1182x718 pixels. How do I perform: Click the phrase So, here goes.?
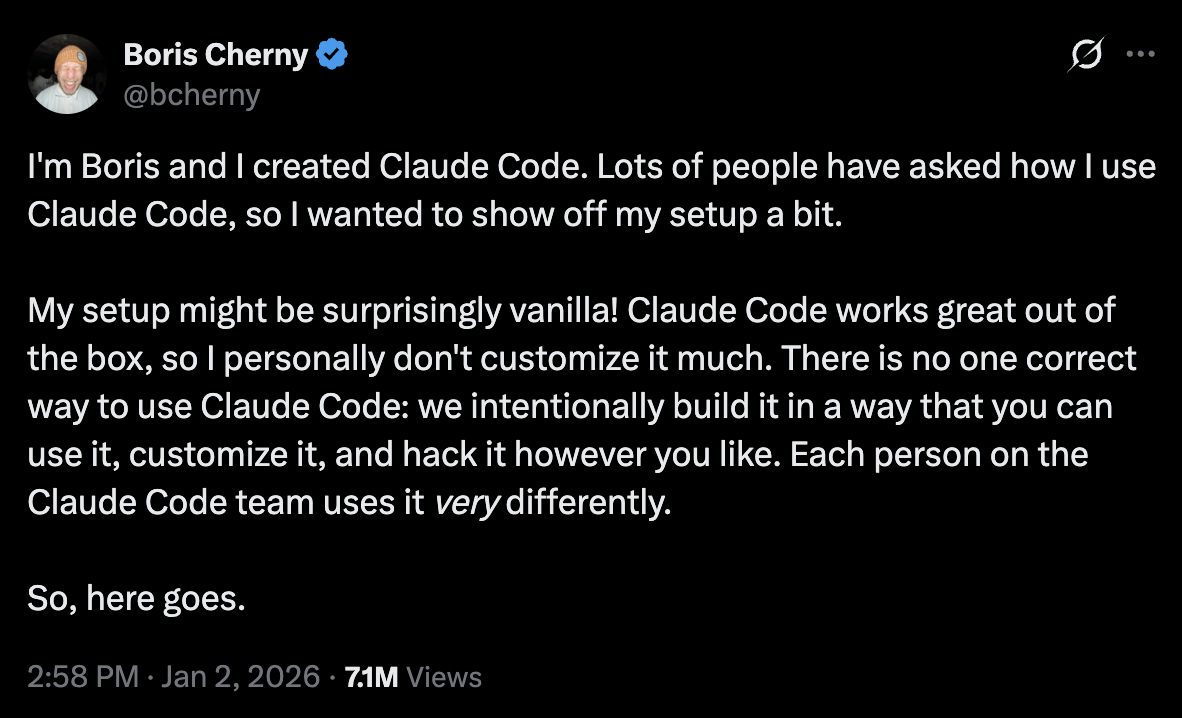coord(137,598)
